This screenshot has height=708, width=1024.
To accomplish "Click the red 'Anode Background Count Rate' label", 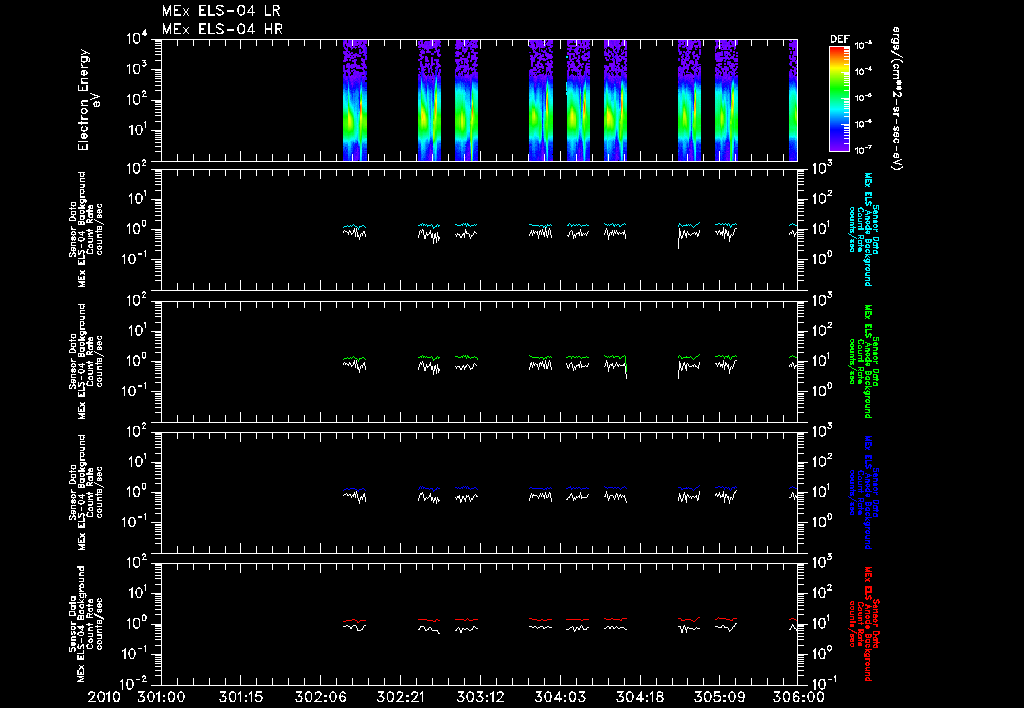I will [x=862, y=624].
